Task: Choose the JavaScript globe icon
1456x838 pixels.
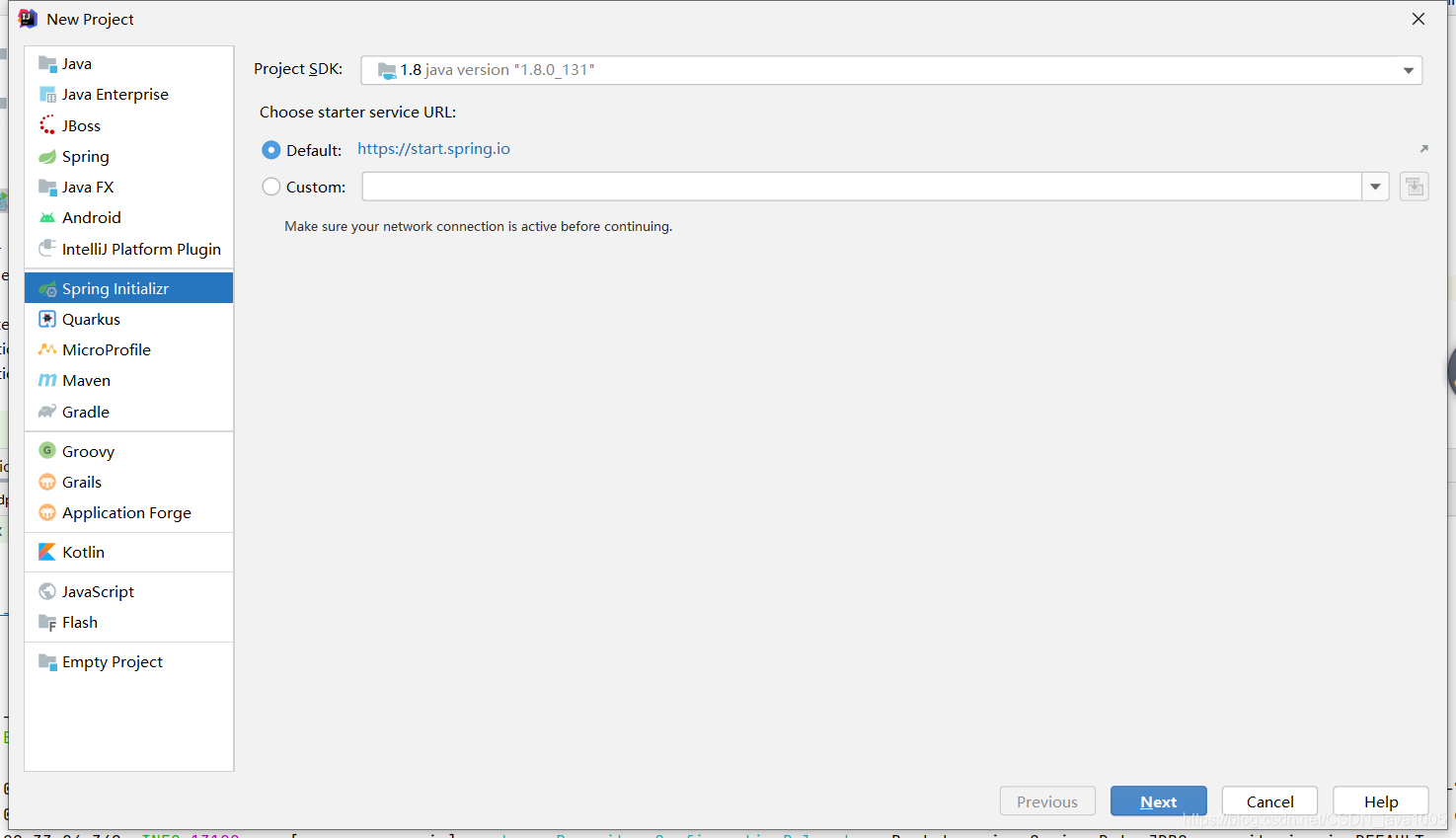Action: point(46,591)
